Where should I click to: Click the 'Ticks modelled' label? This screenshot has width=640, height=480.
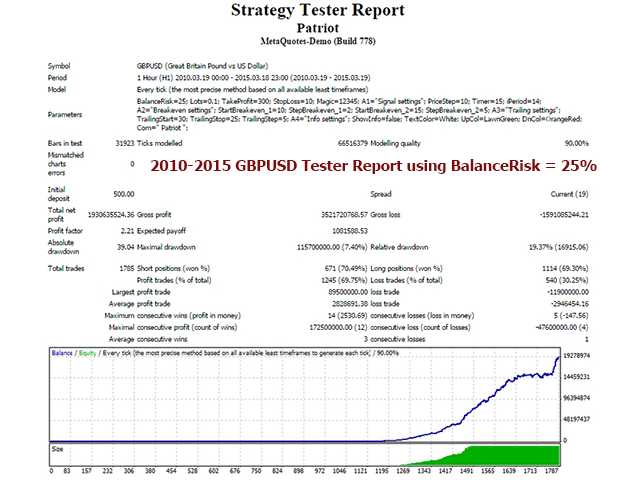coord(160,143)
